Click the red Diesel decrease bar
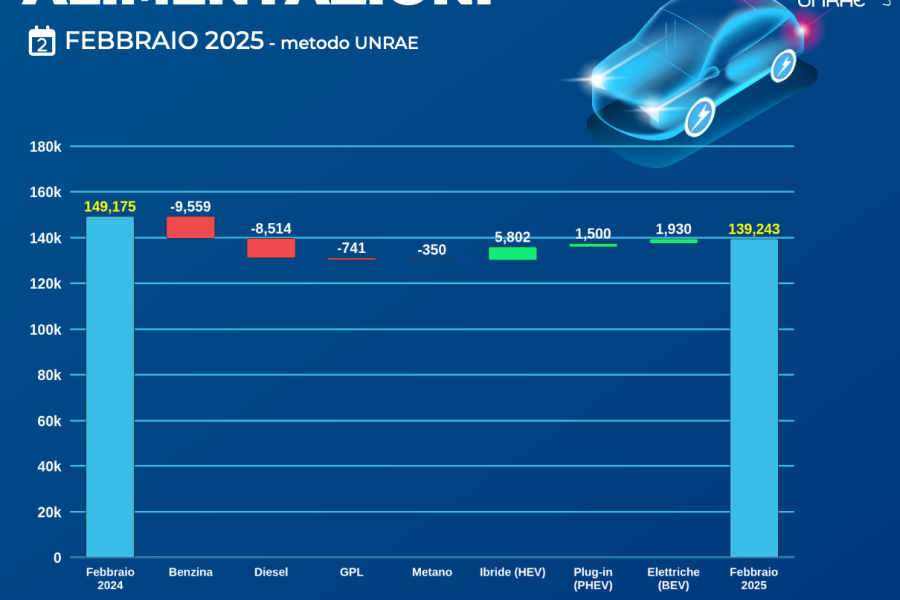The width and height of the screenshot is (900, 600). pyautogui.click(x=271, y=248)
